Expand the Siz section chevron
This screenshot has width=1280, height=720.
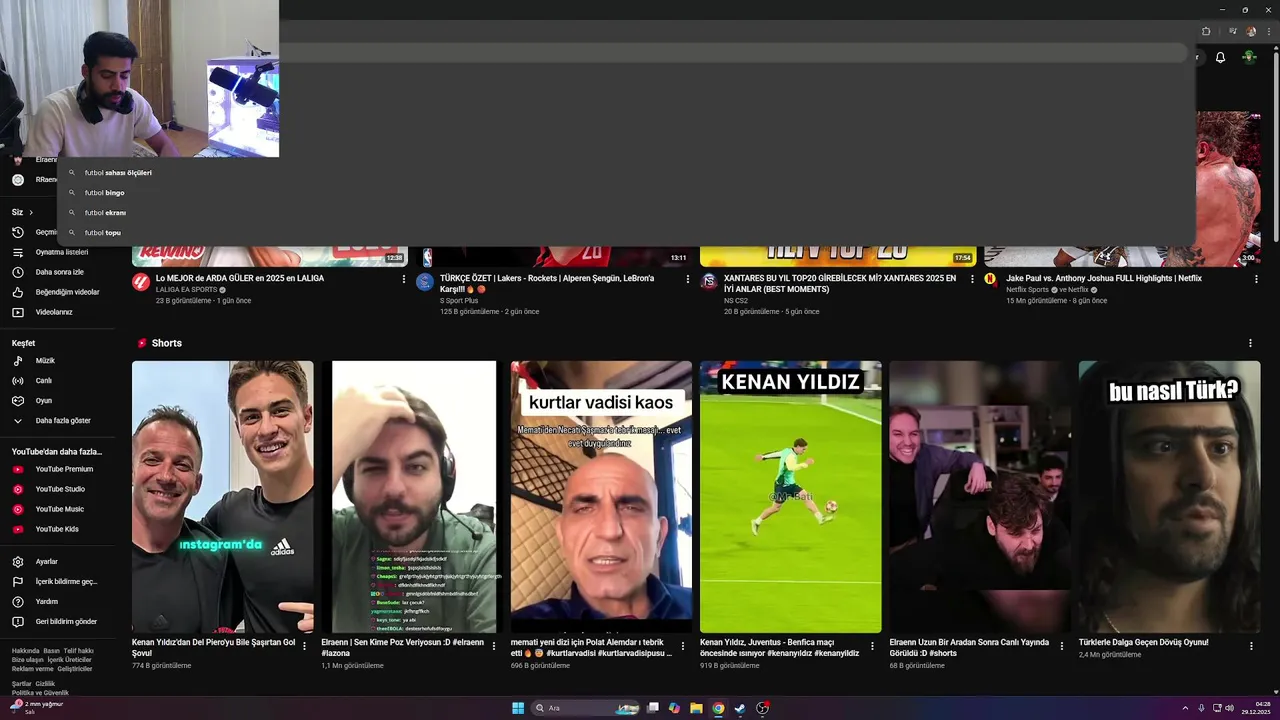click(x=31, y=212)
